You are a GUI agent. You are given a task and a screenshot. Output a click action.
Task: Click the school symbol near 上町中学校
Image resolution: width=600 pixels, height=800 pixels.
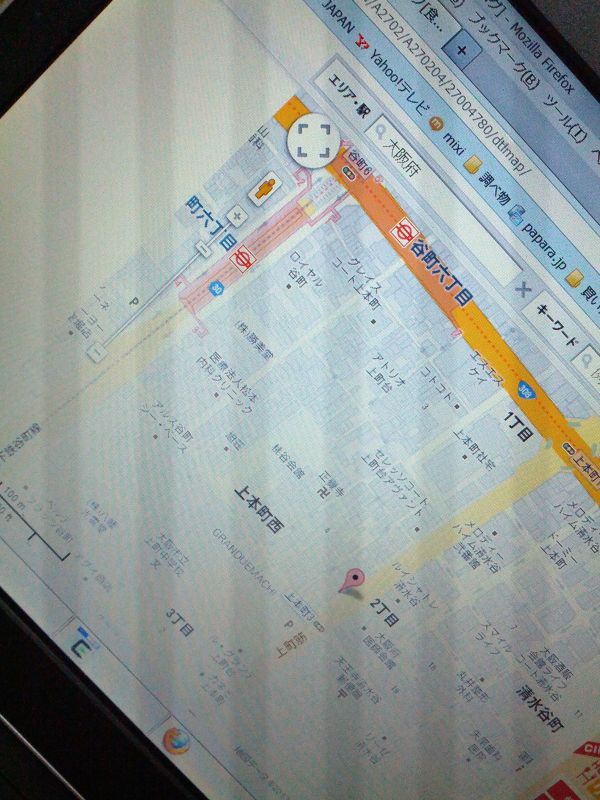(x=155, y=564)
